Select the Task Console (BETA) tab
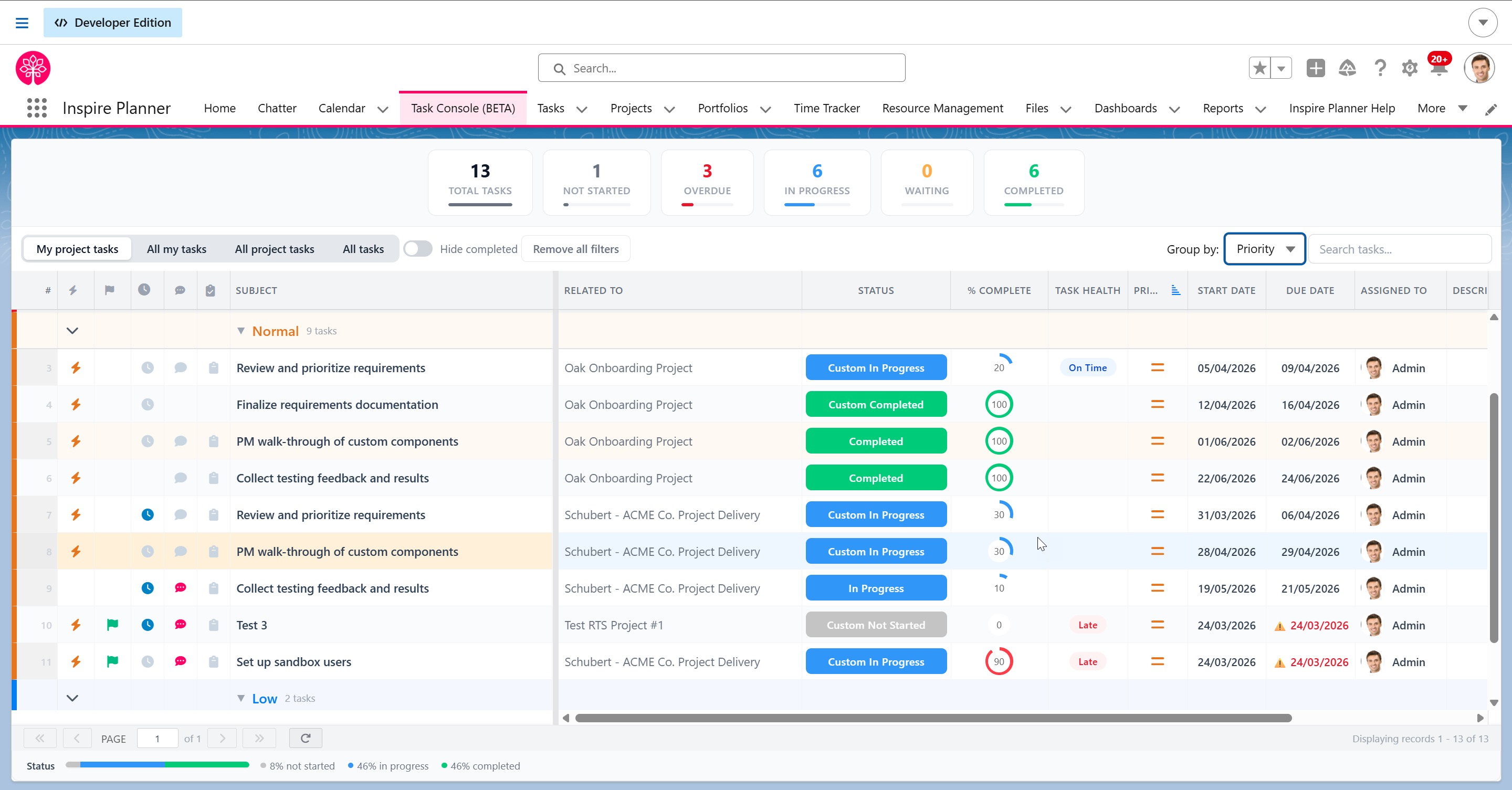 coord(463,108)
